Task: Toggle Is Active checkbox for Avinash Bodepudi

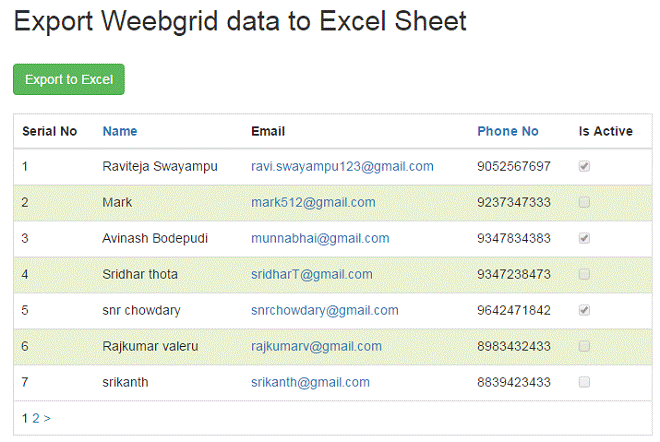Action: tap(585, 238)
